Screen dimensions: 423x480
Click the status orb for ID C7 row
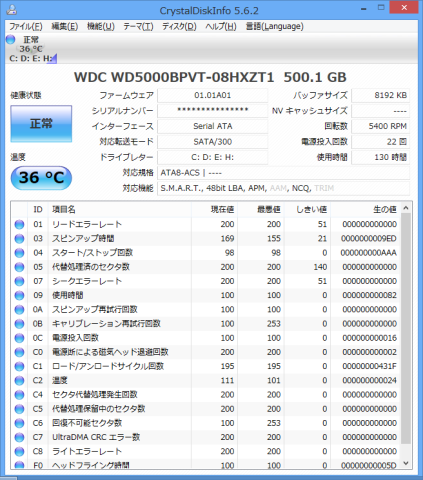[19, 437]
